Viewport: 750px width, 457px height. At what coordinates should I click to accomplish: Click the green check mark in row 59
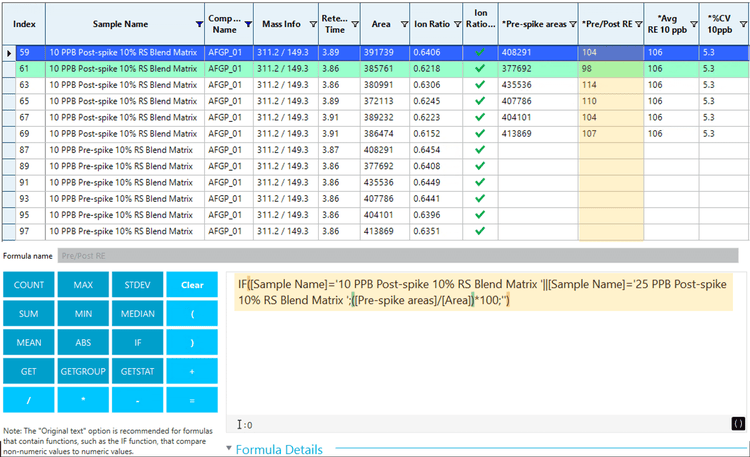[x=480, y=53]
